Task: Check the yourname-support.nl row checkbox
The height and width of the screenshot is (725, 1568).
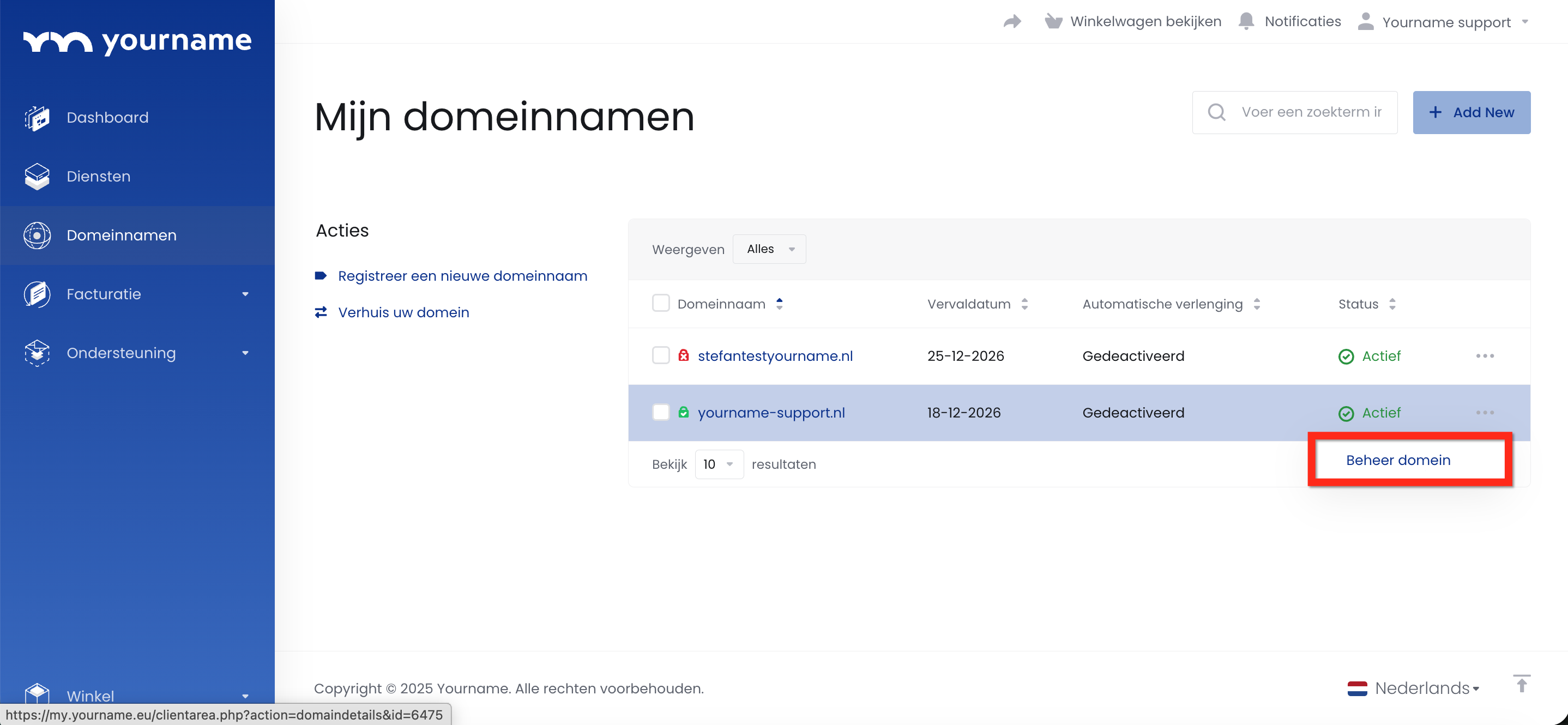Action: pos(660,412)
